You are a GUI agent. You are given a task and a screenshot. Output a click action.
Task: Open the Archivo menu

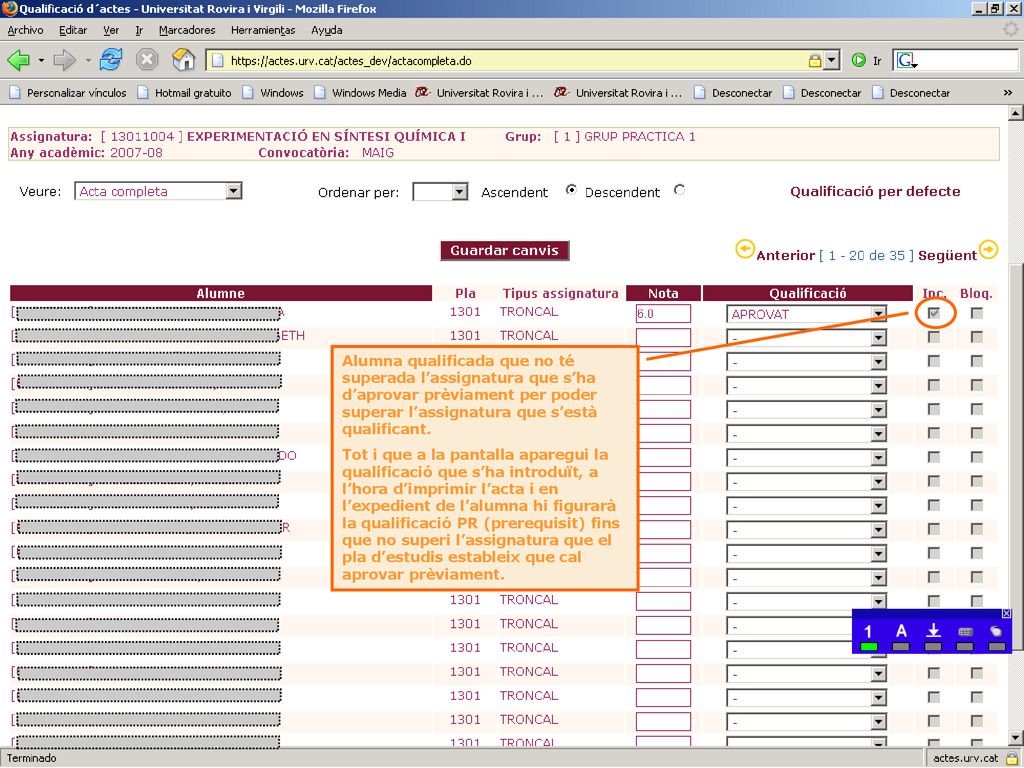[25, 30]
